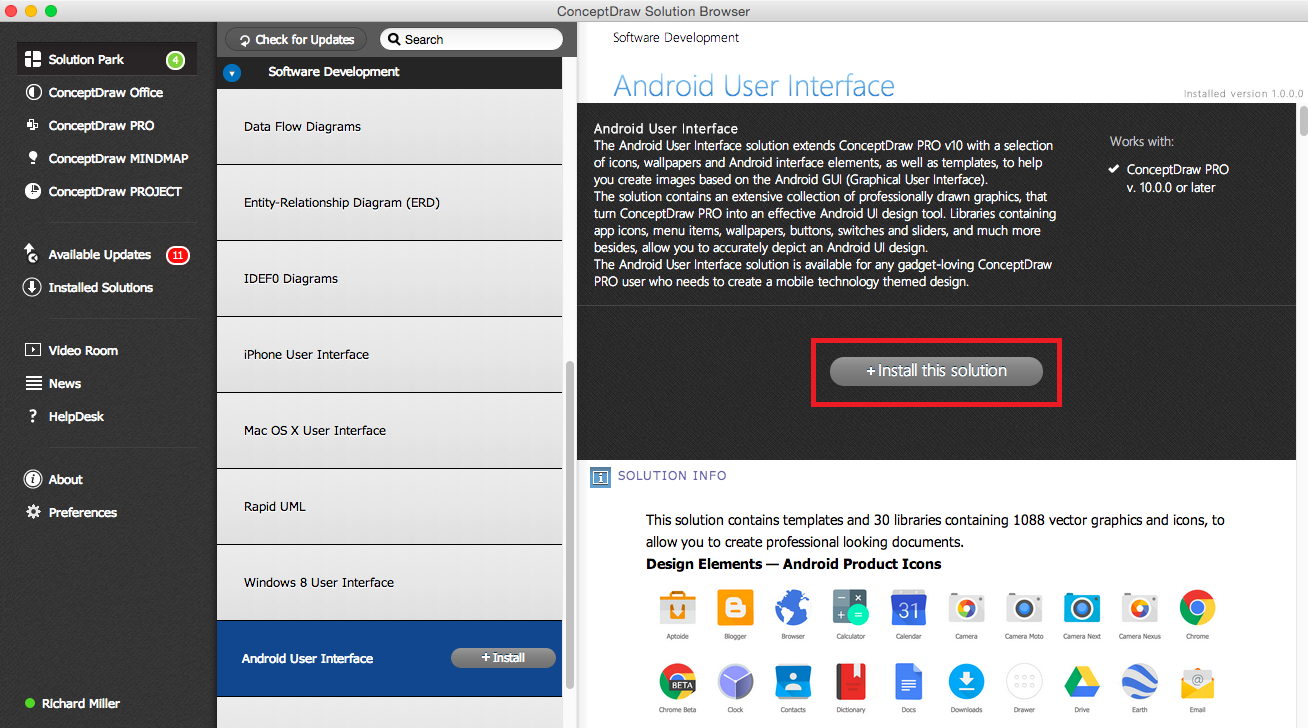
Task: Click the green 4 badge on Solution Park
Action: [176, 60]
